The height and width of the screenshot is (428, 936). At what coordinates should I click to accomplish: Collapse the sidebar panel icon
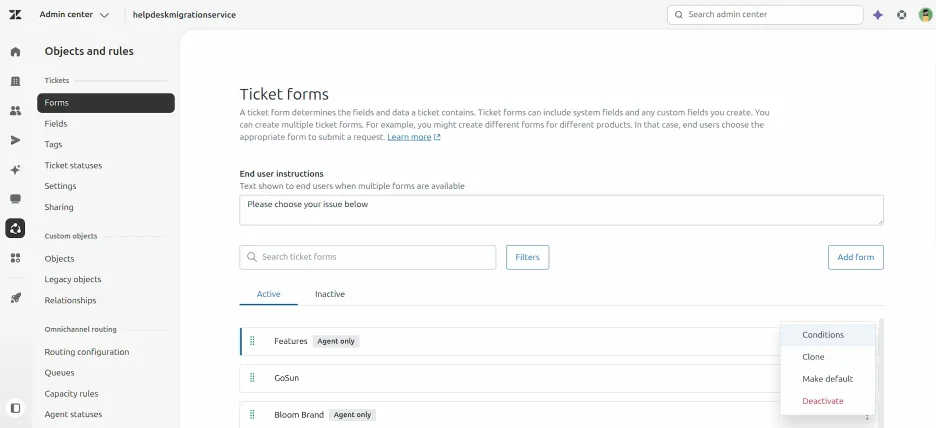pyautogui.click(x=16, y=408)
